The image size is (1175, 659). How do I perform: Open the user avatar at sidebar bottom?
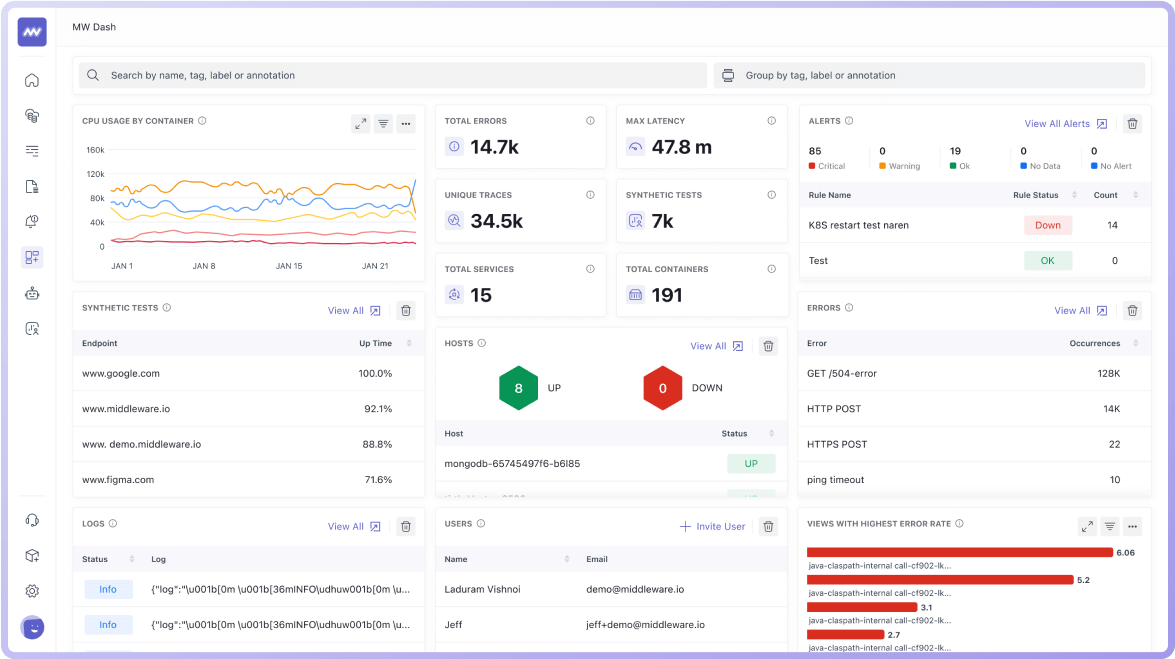[x=32, y=627]
